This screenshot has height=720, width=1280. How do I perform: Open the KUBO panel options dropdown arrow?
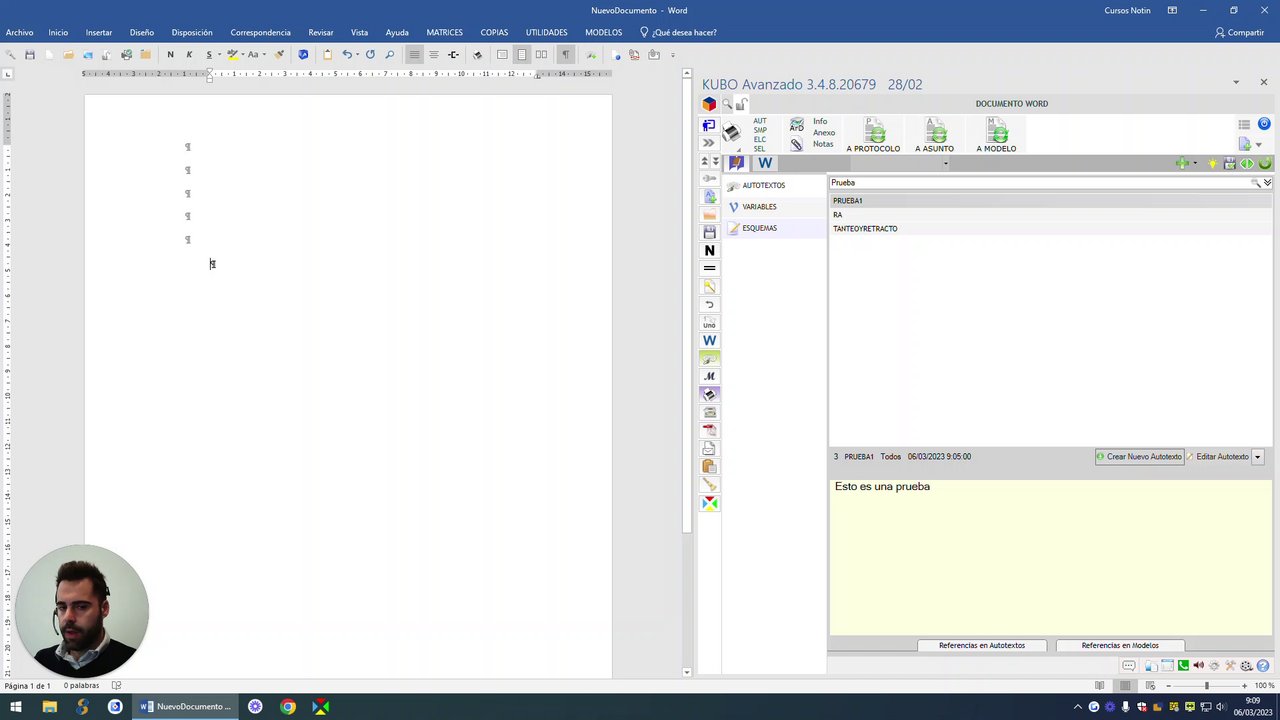[1236, 82]
